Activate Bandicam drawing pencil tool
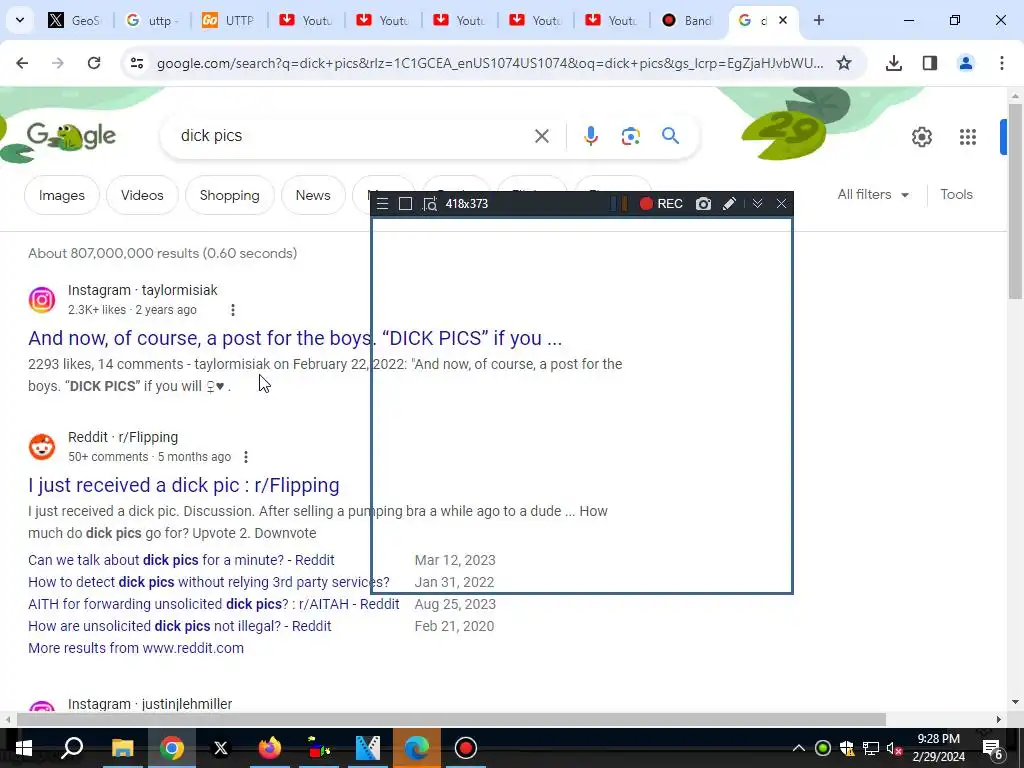 [729, 204]
